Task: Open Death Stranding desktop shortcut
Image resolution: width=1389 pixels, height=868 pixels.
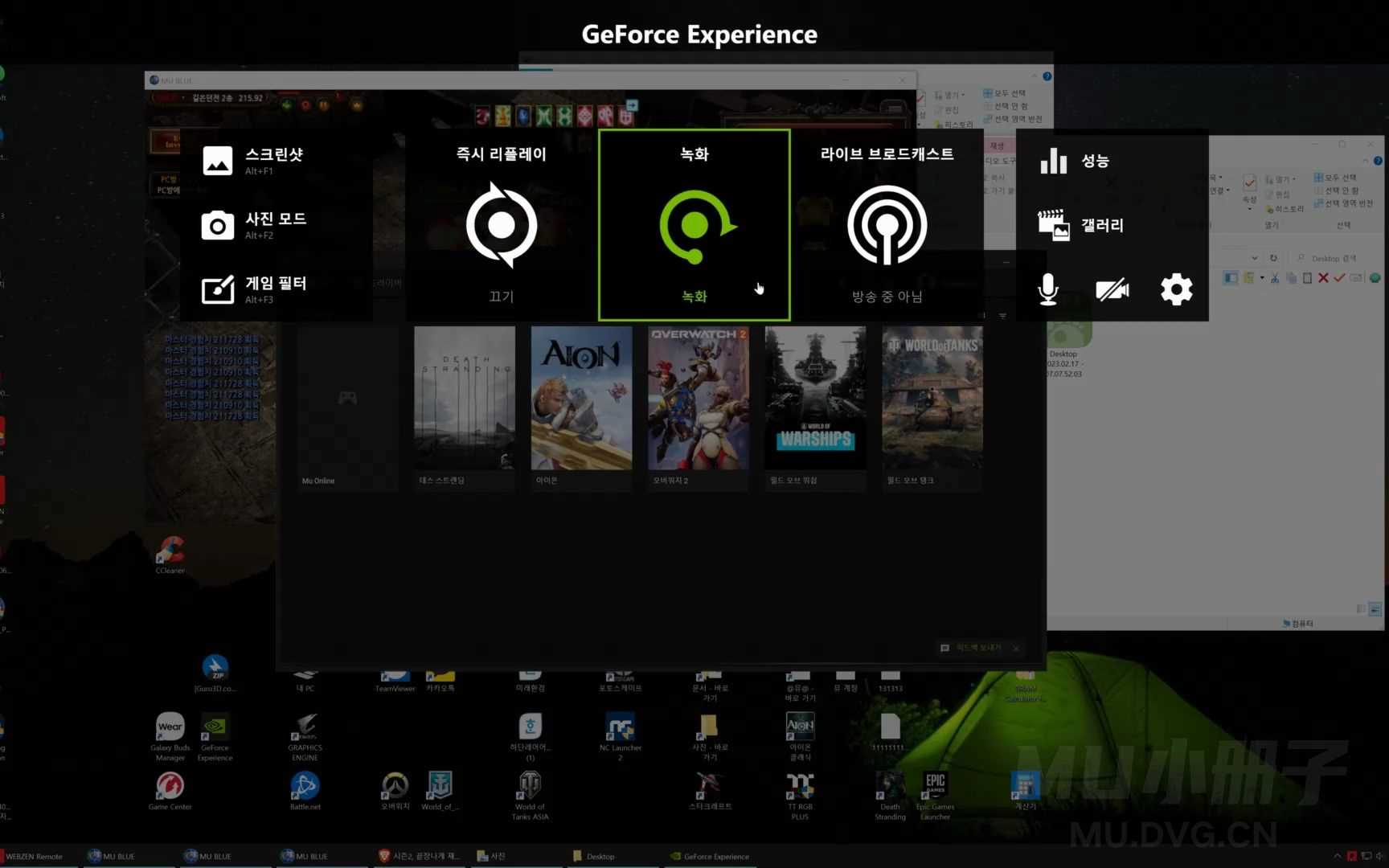Action: point(890,796)
